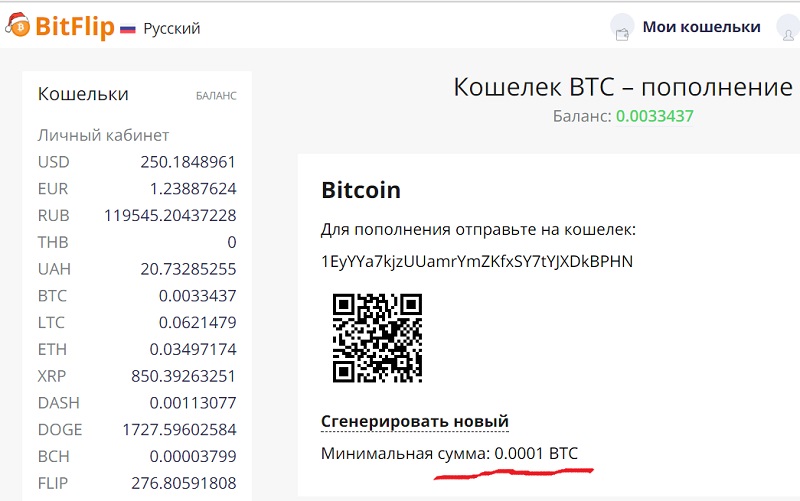Click the user profile avatar icon
800x501 pixels.
pos(788,28)
